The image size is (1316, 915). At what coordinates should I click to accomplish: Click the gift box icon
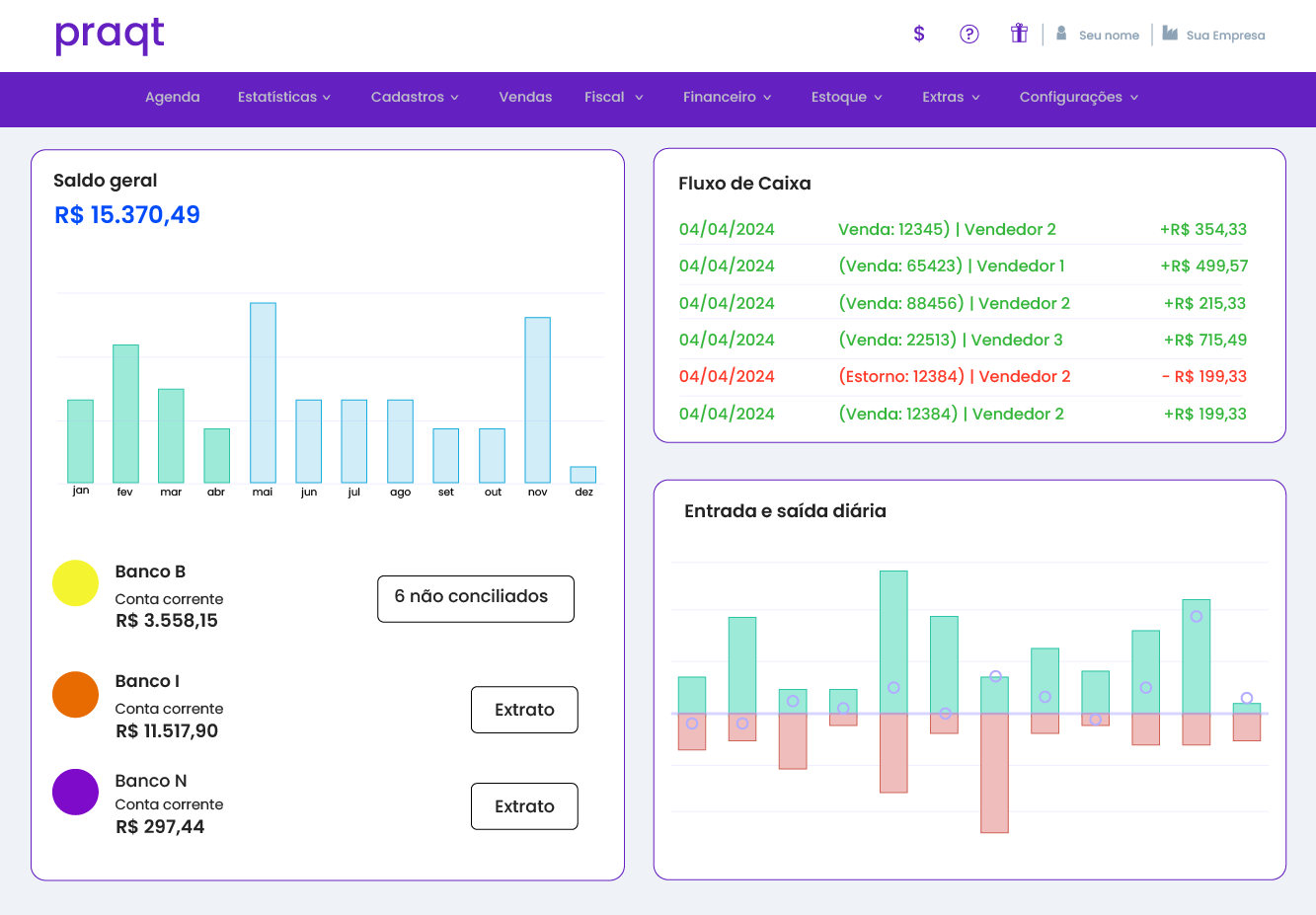1020,34
